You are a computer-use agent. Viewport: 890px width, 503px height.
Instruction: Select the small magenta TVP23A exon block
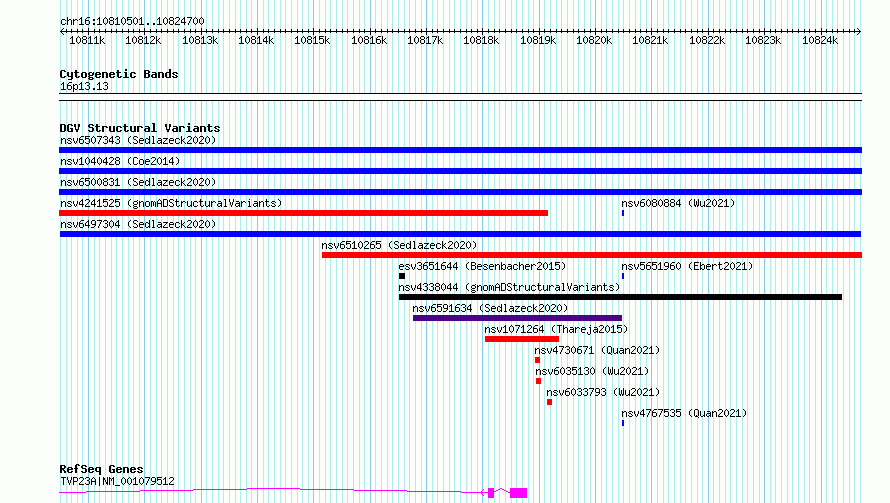(491, 493)
